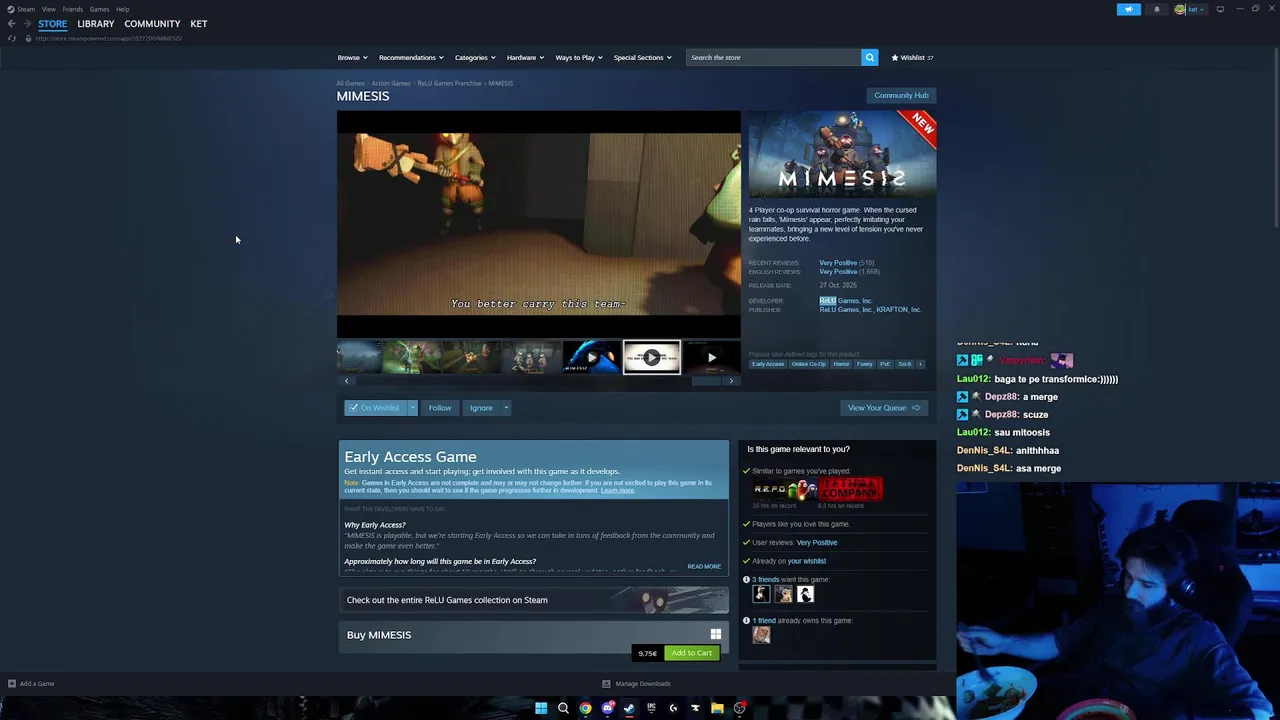Click the store page vertical scrollbar
This screenshot has height=720, width=1280.
pyautogui.click(x=1275, y=140)
